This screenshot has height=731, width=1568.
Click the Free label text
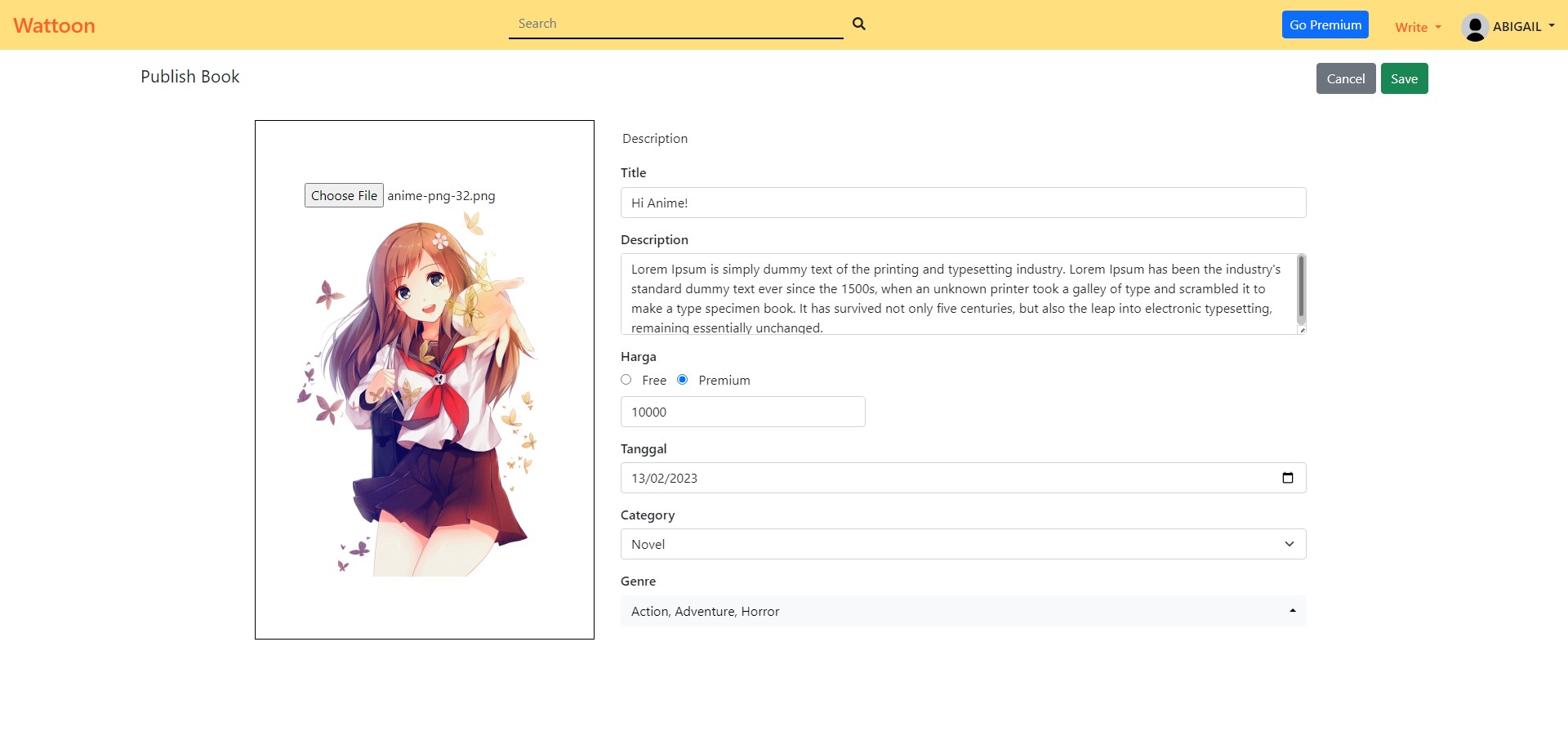(x=654, y=381)
